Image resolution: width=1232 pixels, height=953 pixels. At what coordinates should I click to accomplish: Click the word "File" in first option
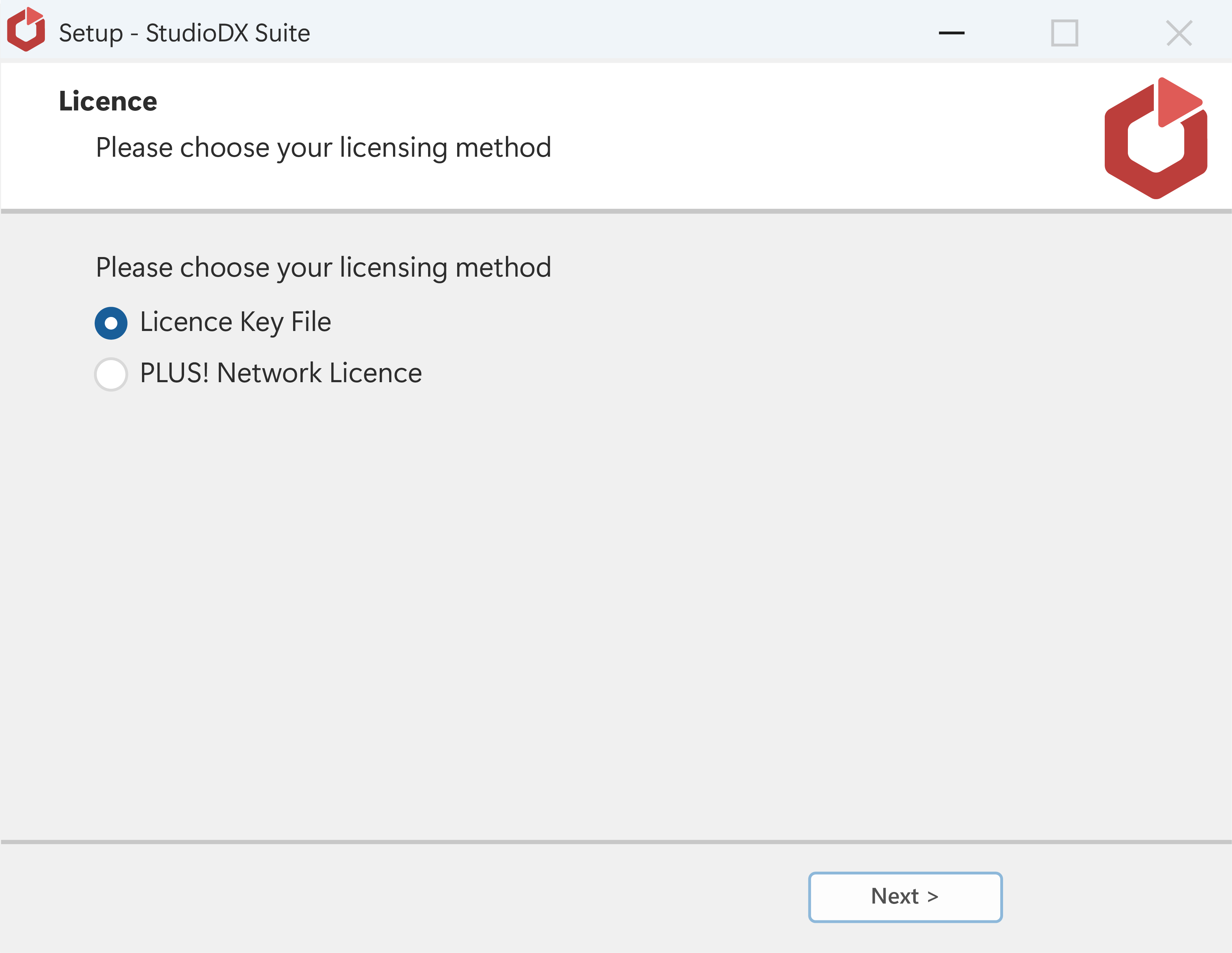click(x=311, y=322)
